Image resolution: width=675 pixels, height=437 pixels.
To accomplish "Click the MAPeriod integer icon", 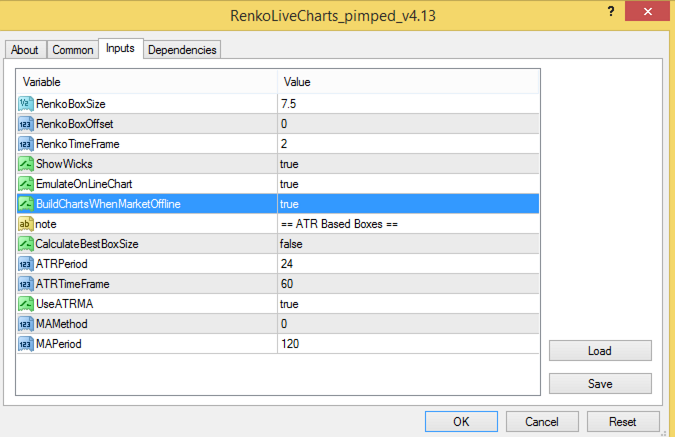I will [x=26, y=343].
